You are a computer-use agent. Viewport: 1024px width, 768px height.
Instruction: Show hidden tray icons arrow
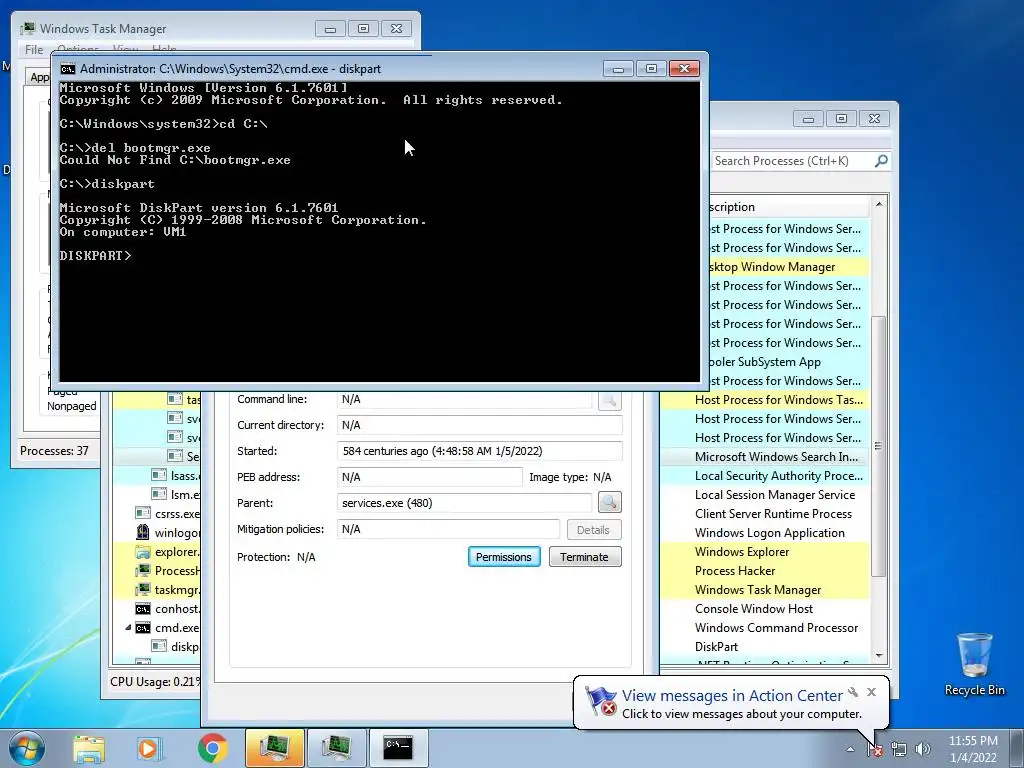point(850,749)
